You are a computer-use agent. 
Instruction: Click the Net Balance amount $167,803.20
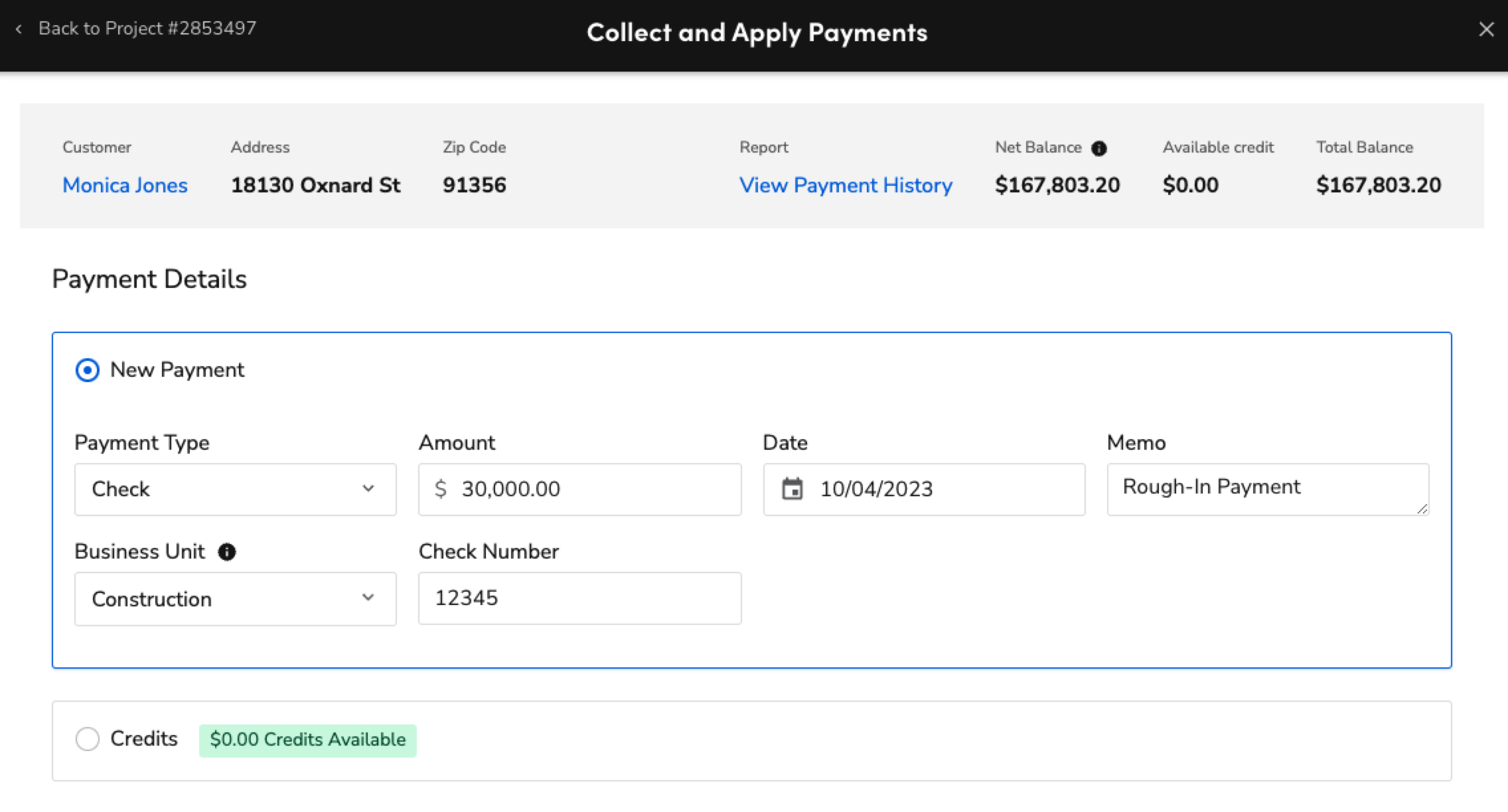tap(1057, 185)
